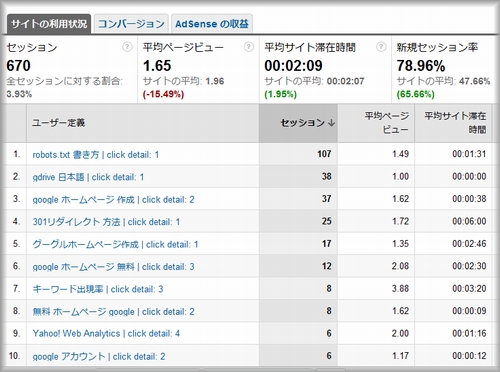
Task: Open google アカウント link
Action: [99, 356]
